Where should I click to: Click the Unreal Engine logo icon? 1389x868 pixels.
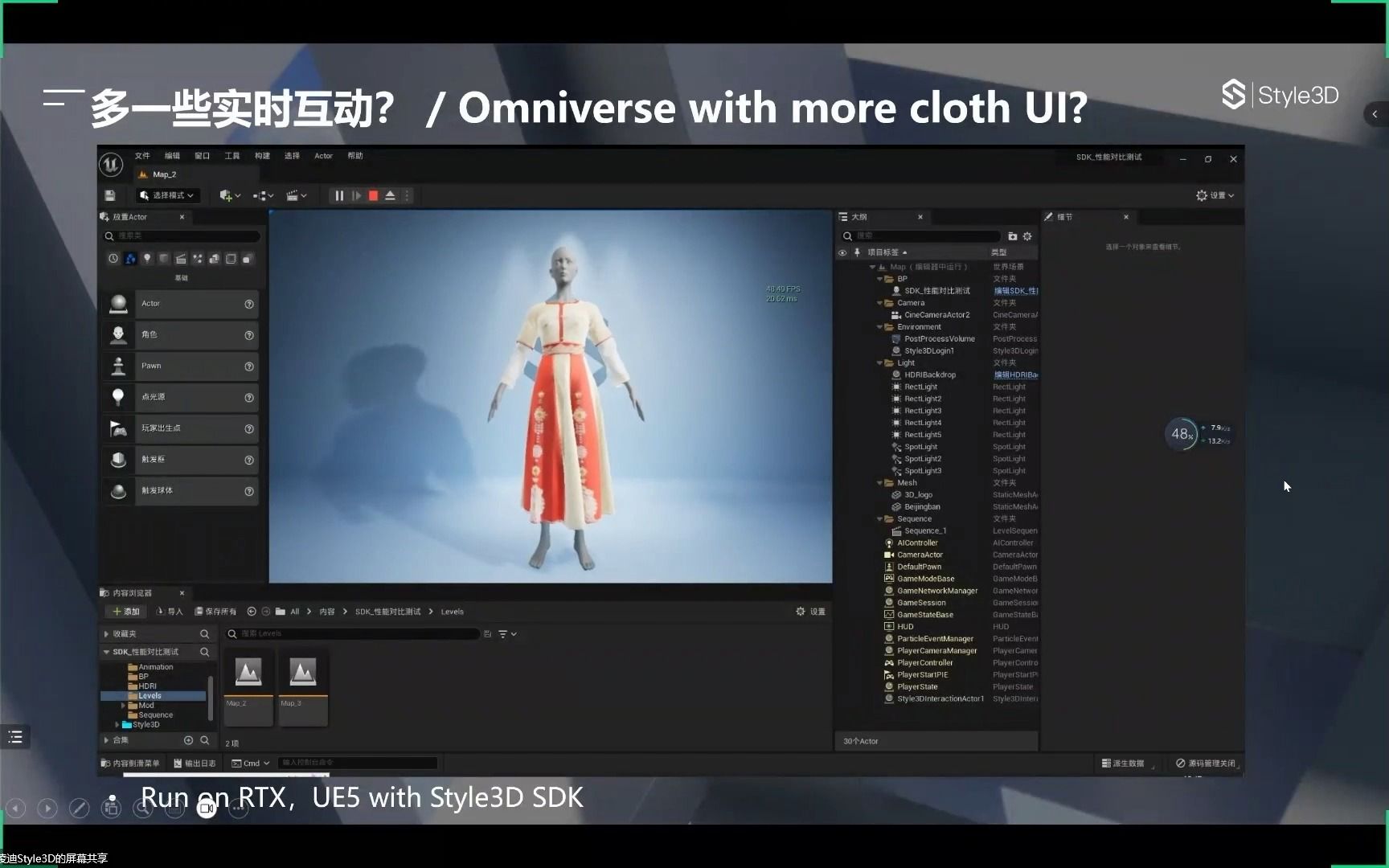111,165
